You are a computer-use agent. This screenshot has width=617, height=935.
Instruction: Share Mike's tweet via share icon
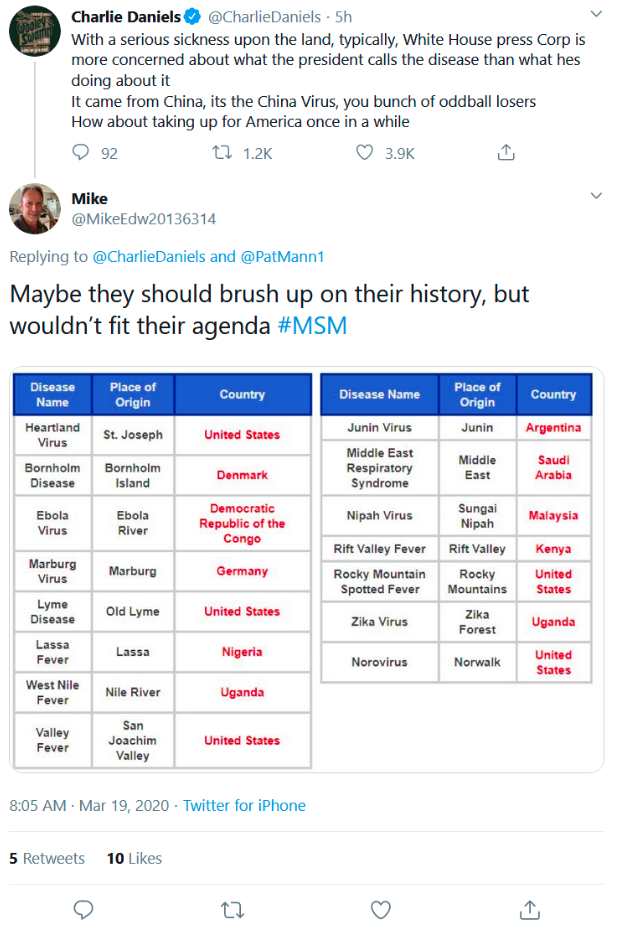pyautogui.click(x=530, y=910)
